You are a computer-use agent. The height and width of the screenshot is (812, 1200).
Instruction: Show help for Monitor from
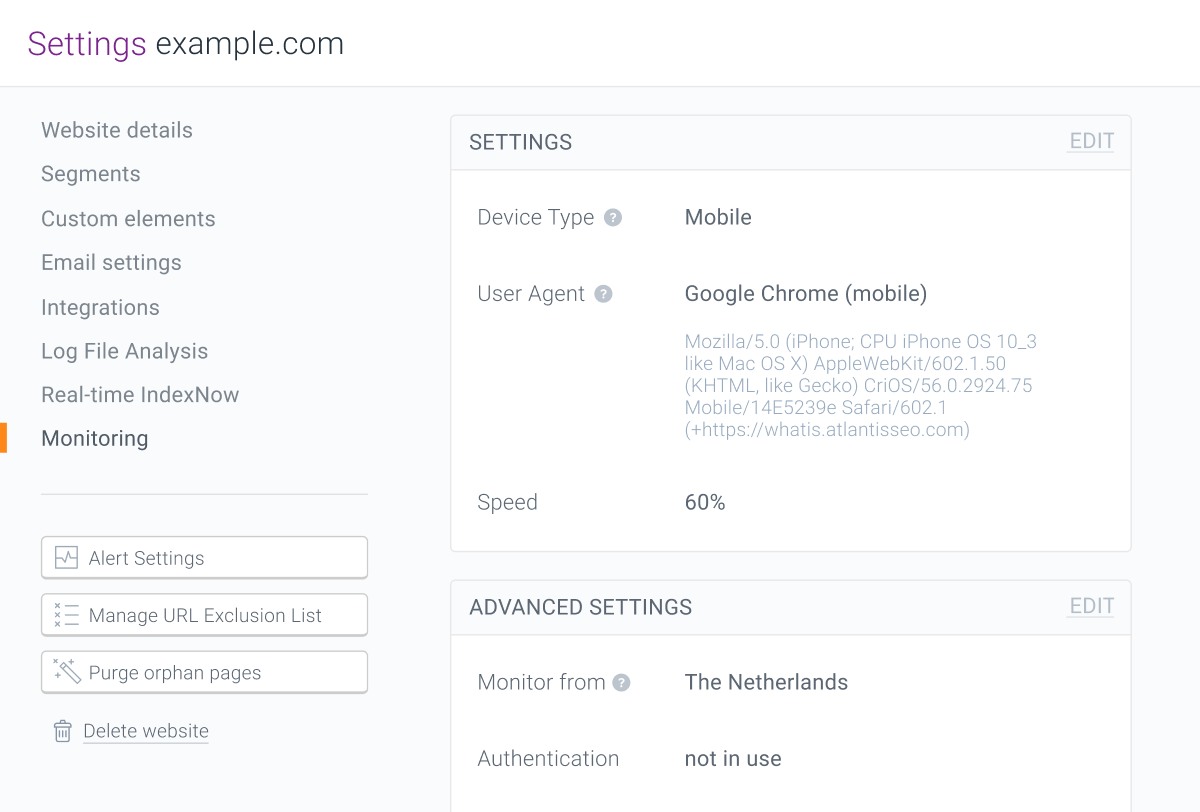621,683
